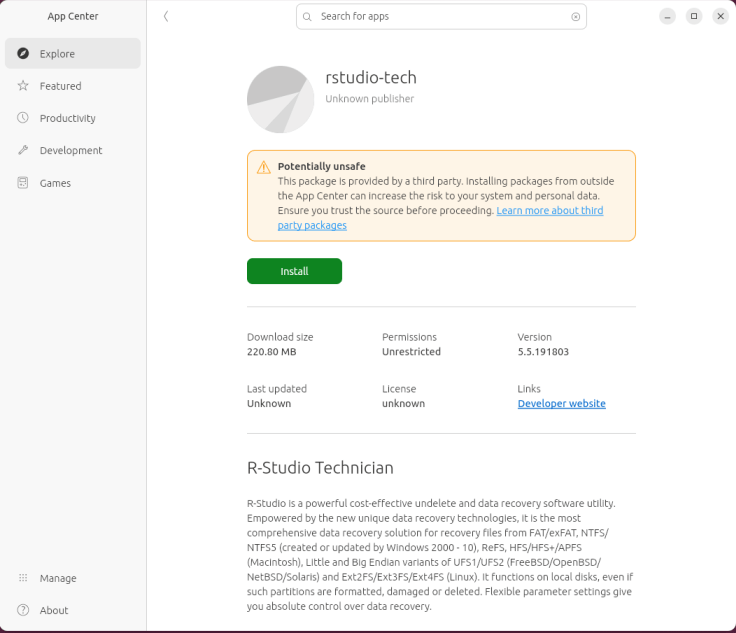736x633 pixels.
Task: Focus the Search for apps field
Action: tap(441, 17)
